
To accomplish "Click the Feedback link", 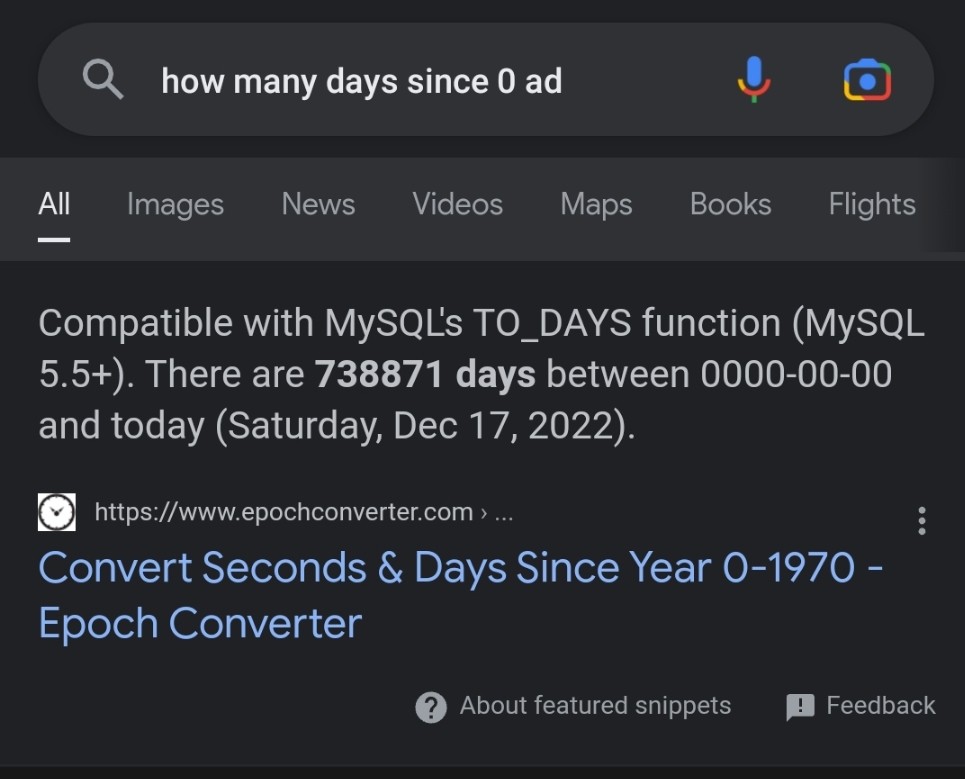I will (x=881, y=706).
